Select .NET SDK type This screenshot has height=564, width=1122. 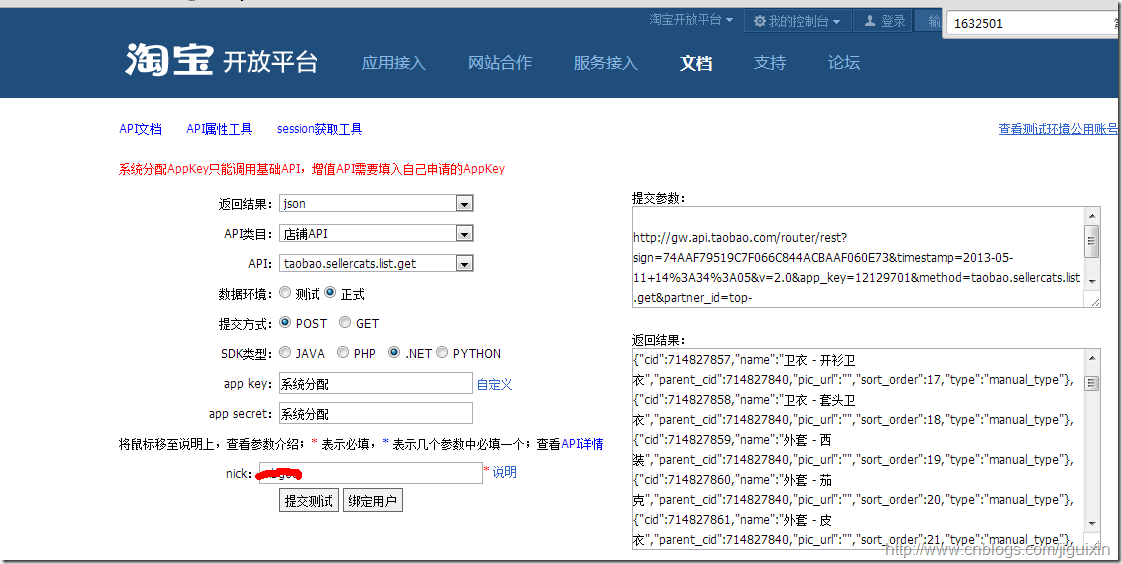point(394,352)
